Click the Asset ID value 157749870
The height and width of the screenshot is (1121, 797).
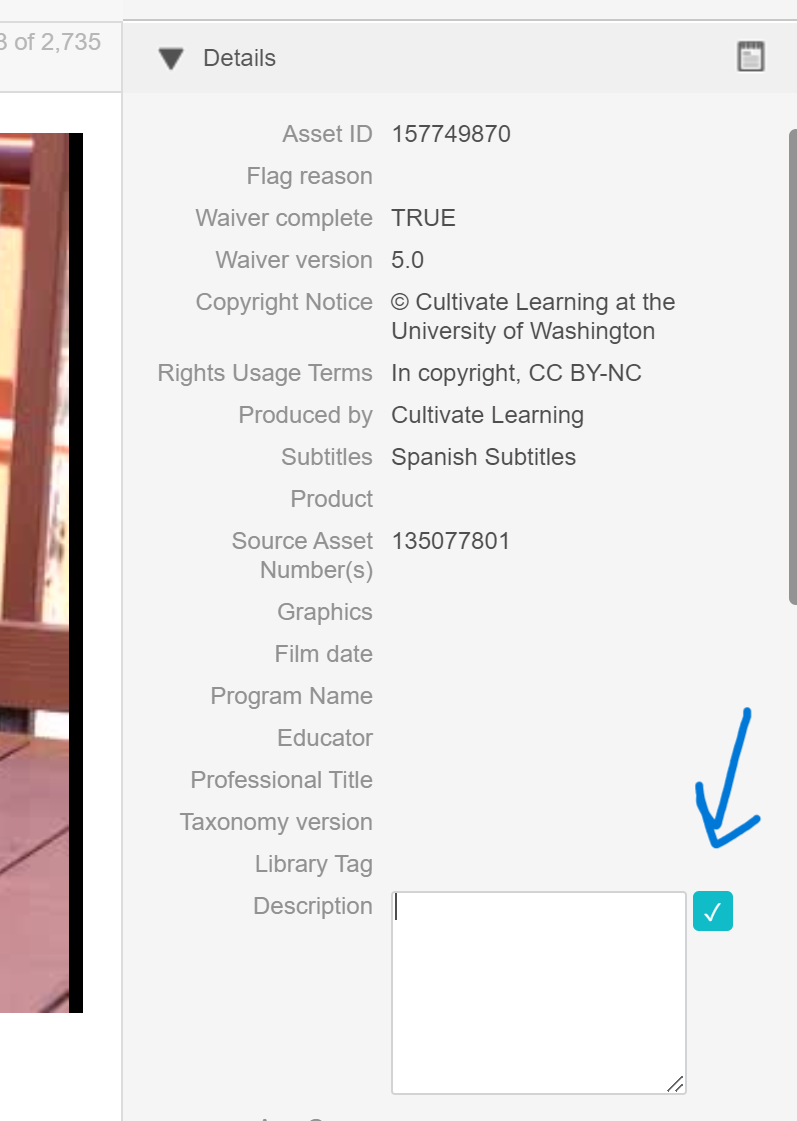point(451,134)
